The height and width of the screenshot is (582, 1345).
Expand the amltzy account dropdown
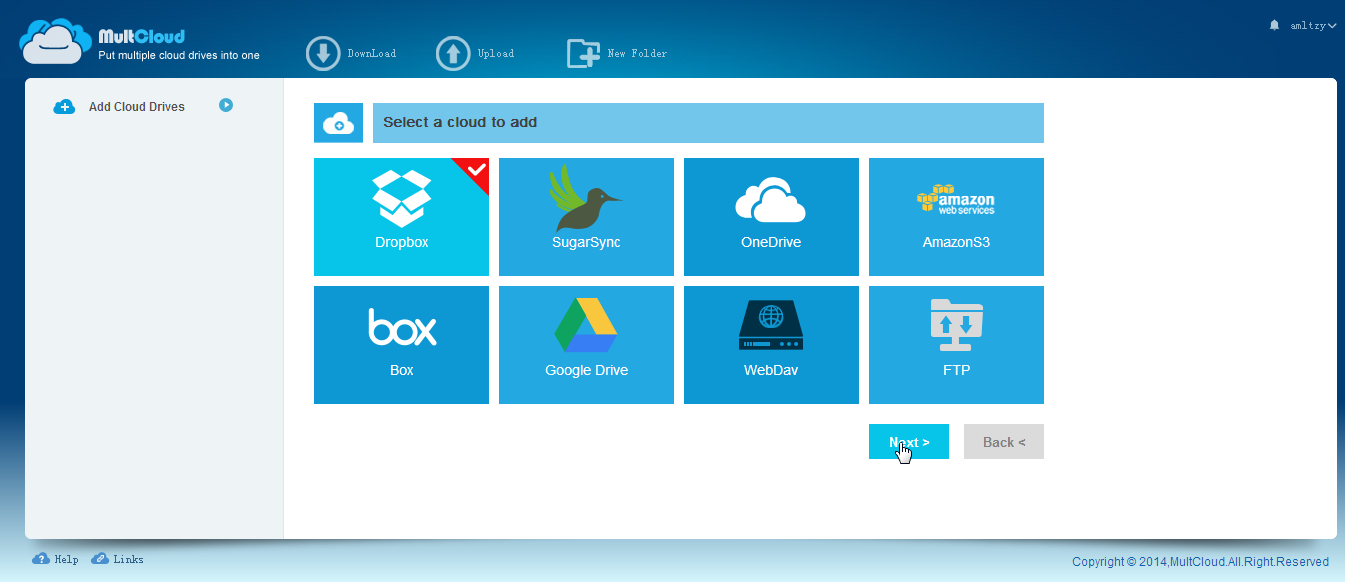point(1311,25)
